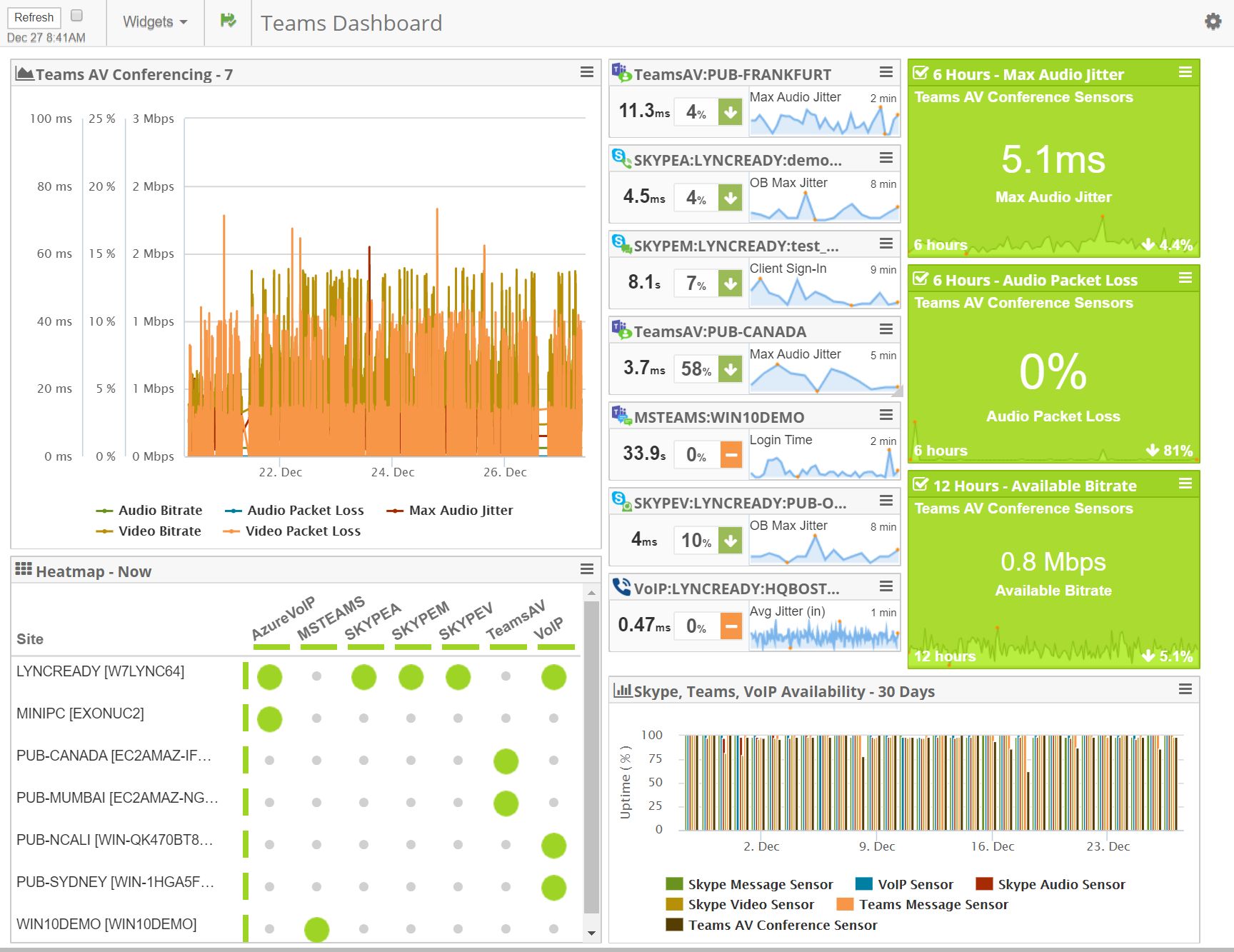Open 6 Hours Max Audio Jitter menu
1234x952 pixels.
(1185, 72)
